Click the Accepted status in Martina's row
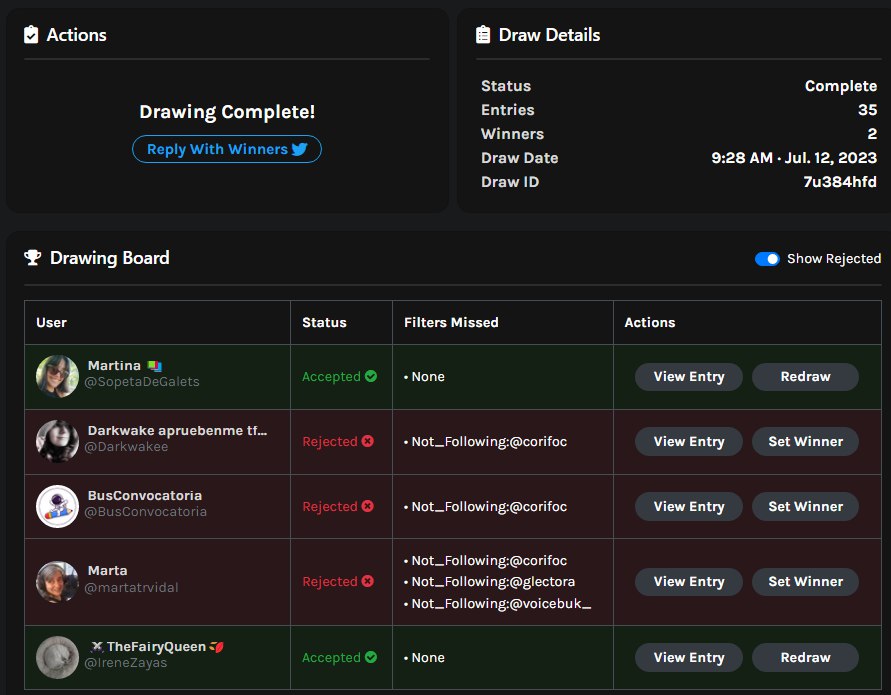The image size is (891, 695). pos(339,377)
